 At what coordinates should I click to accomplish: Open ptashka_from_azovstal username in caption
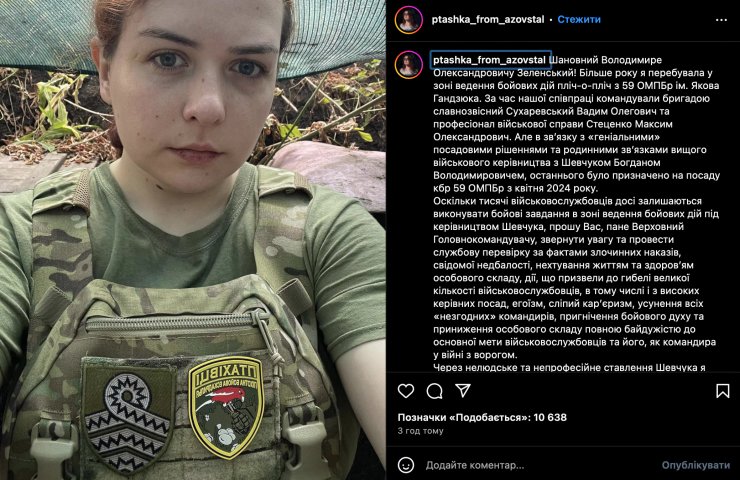point(489,60)
